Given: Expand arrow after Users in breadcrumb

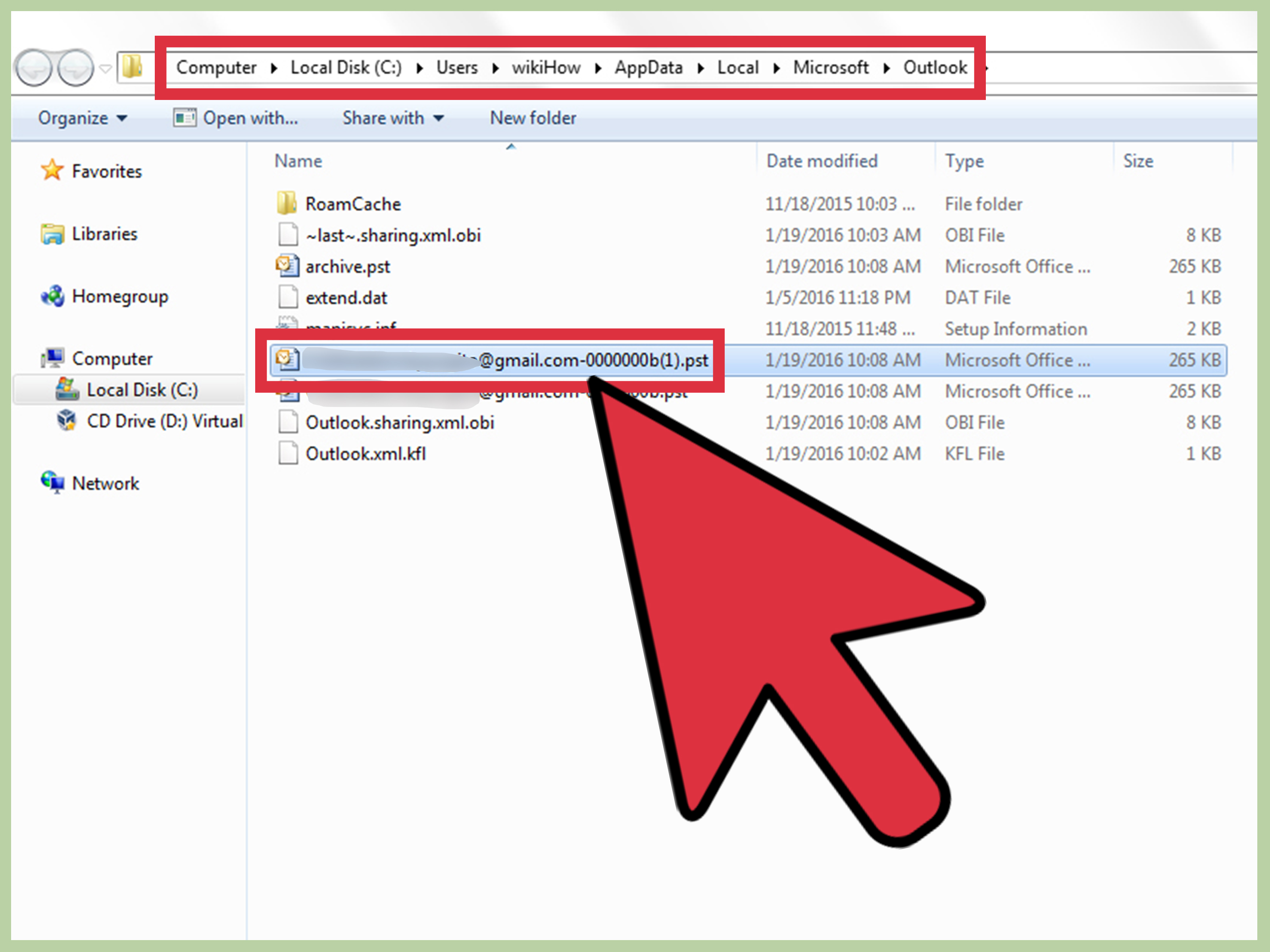Looking at the screenshot, I should 495,69.
